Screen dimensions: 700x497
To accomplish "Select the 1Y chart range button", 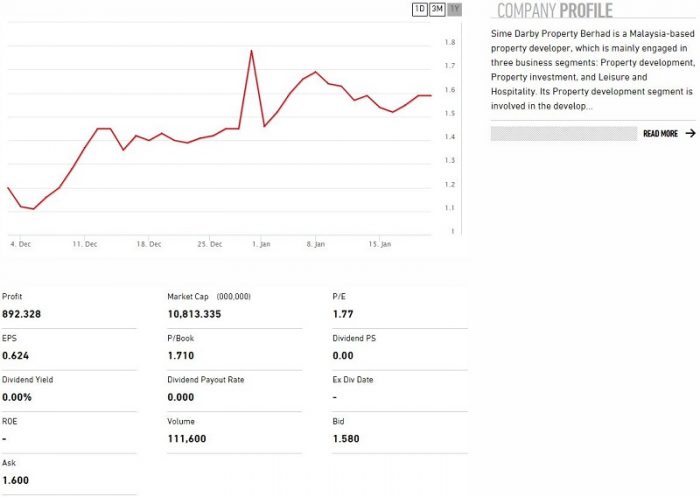I will pyautogui.click(x=455, y=9).
